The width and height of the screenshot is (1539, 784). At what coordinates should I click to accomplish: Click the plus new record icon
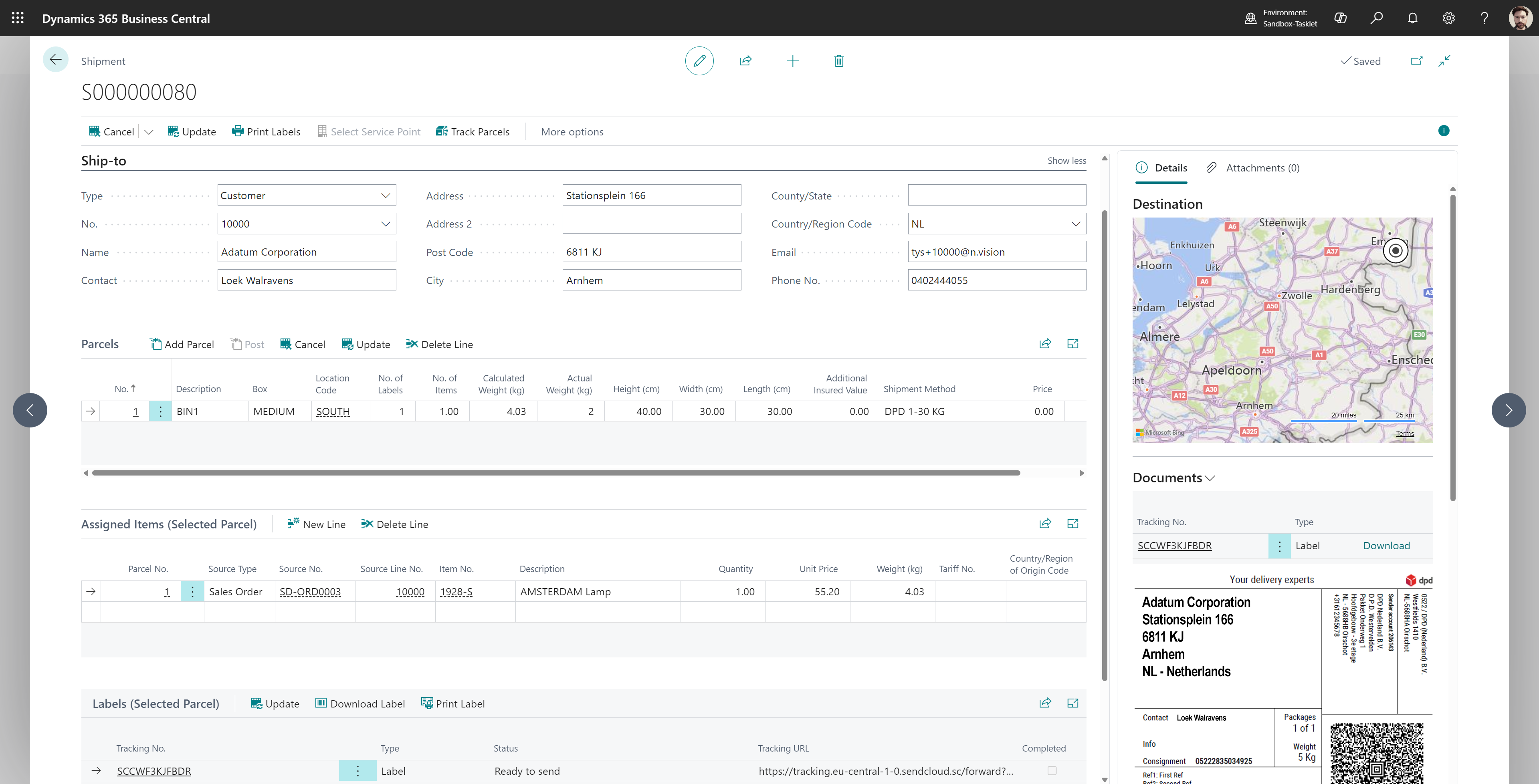pos(792,61)
